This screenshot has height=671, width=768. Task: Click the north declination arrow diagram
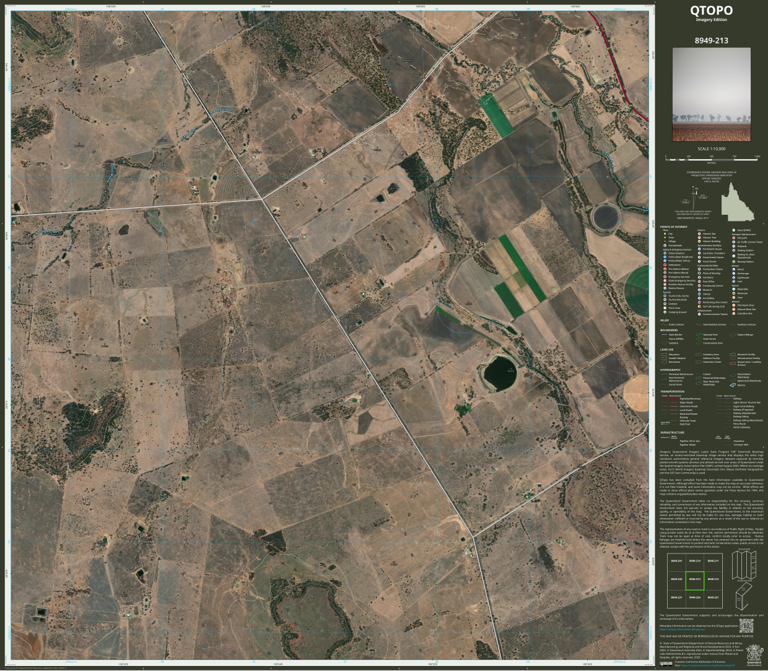(695, 197)
